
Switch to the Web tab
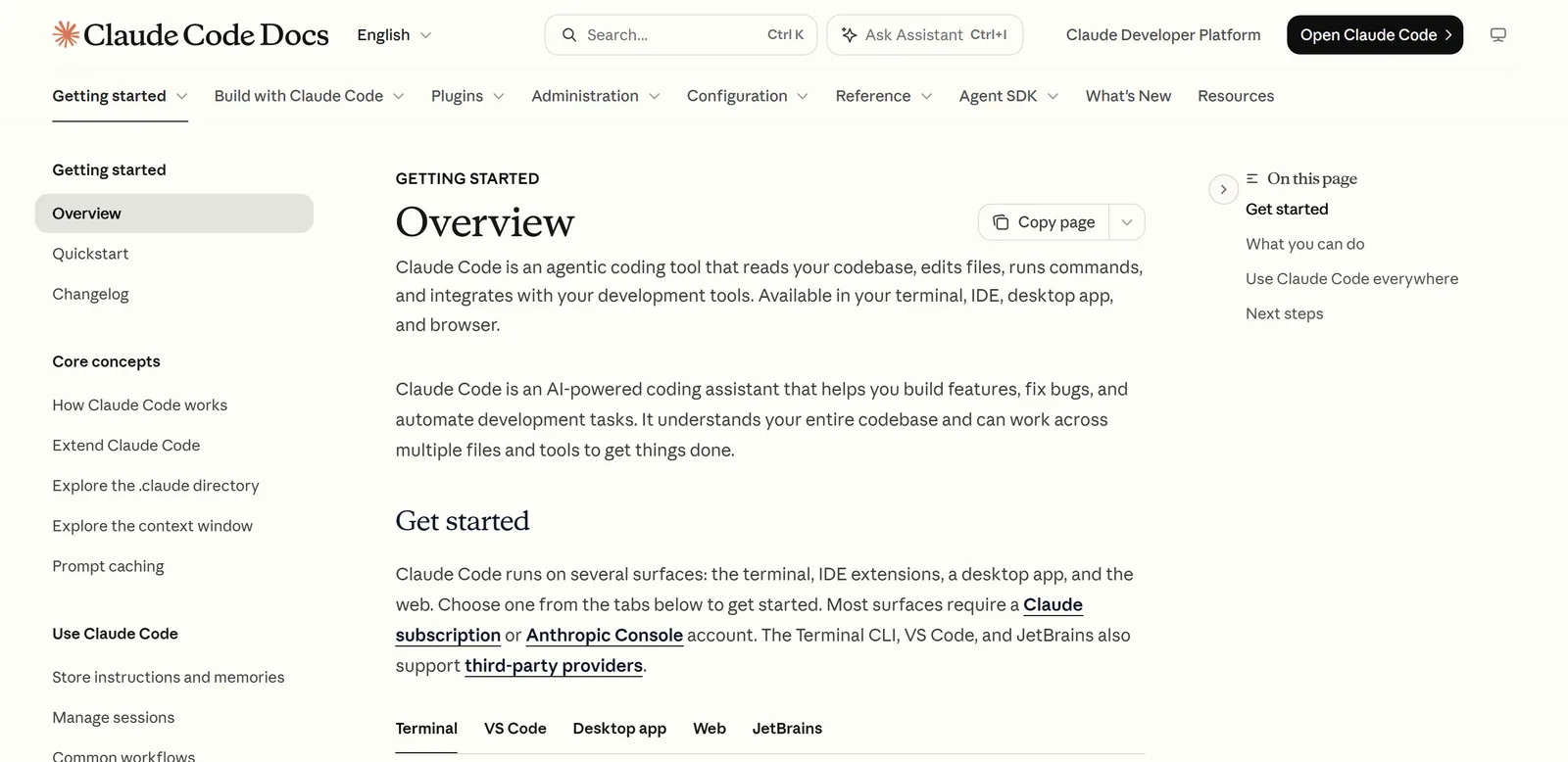[710, 729]
